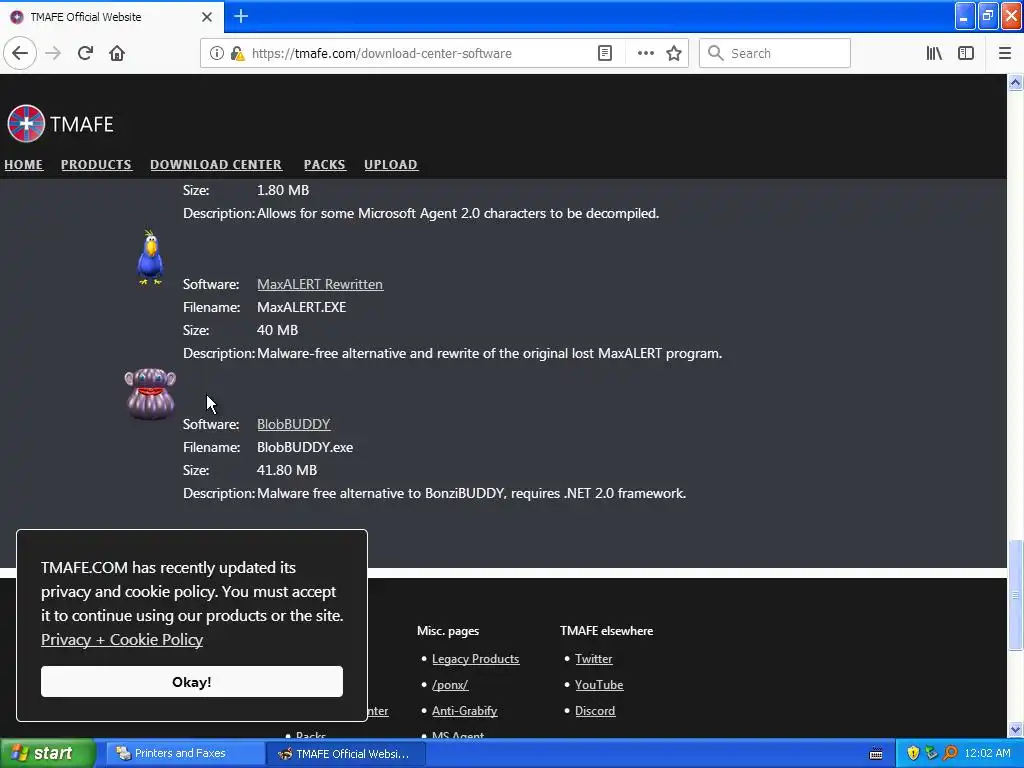Open DOWNLOAD CENTER in site navigation
The image size is (1024, 768).
216,165
